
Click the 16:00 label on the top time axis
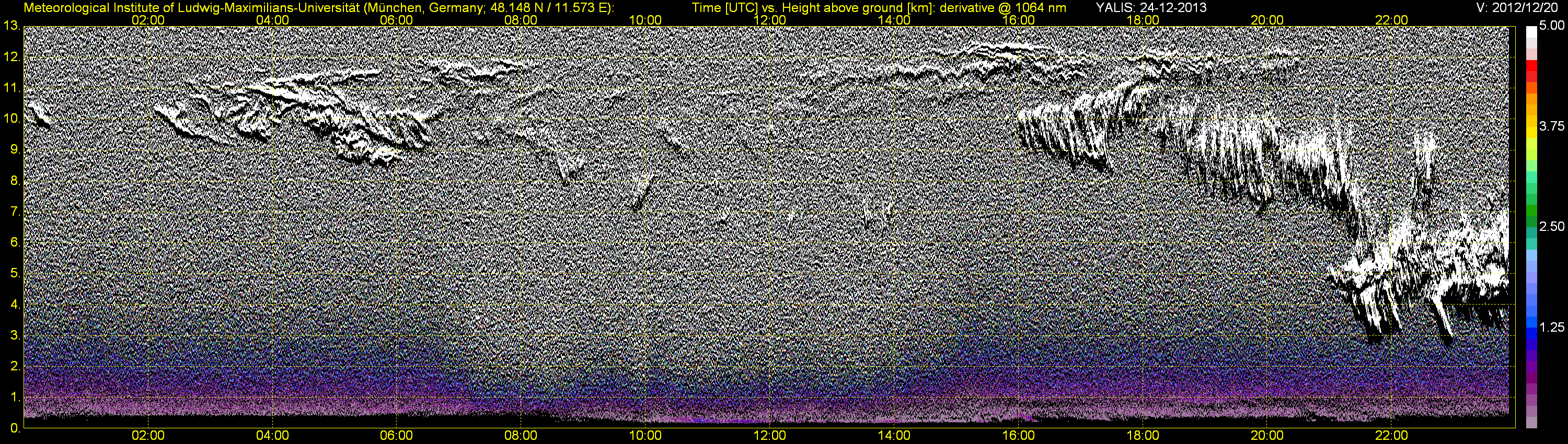1018,20
